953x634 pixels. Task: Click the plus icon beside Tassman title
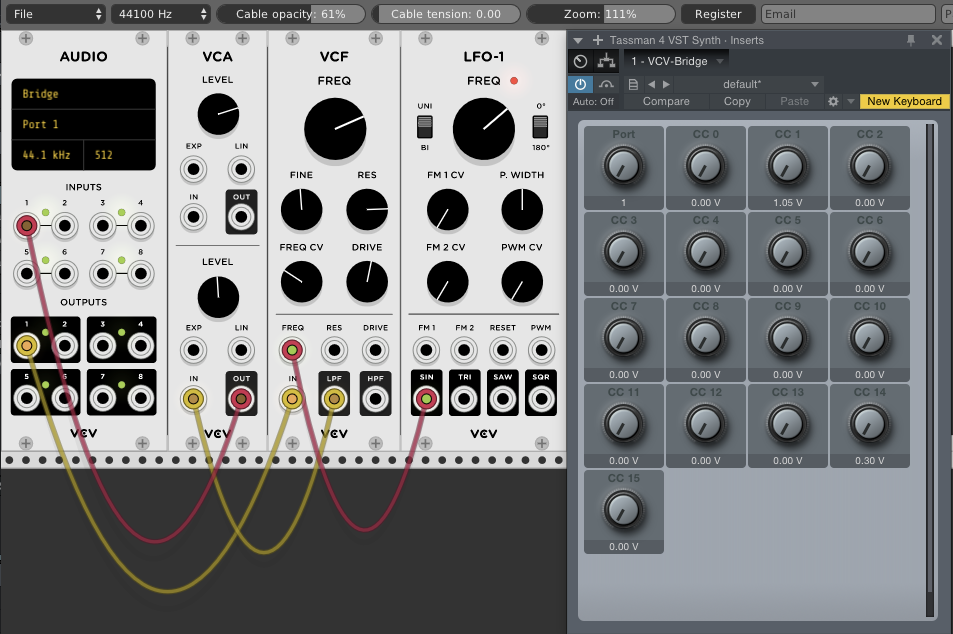click(598, 40)
